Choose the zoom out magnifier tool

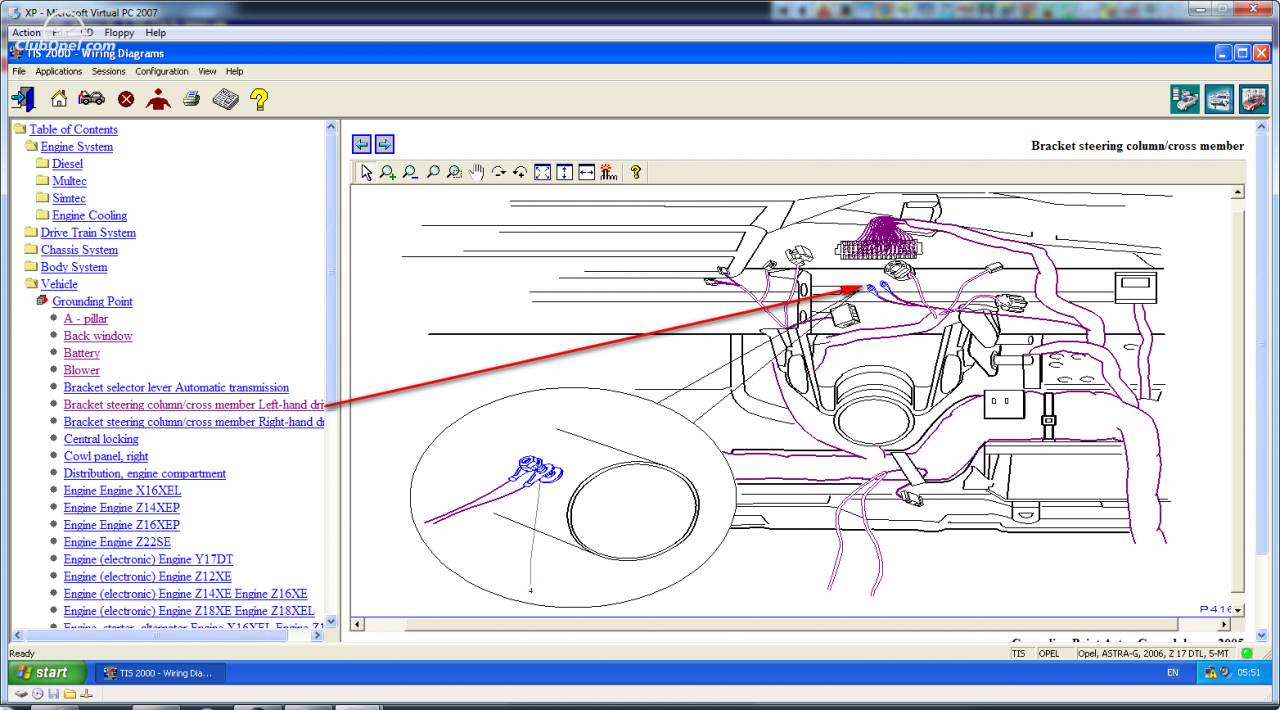[x=410, y=172]
